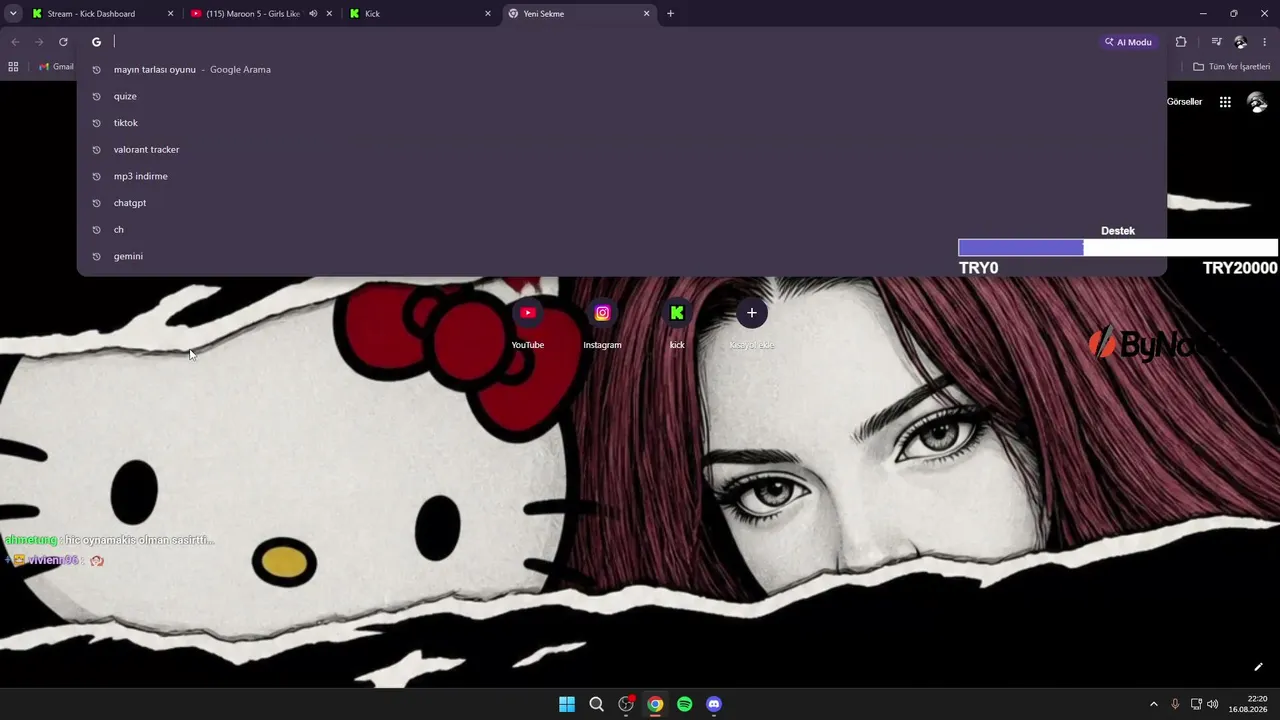Open the tab search dropdown arrow

(13, 14)
